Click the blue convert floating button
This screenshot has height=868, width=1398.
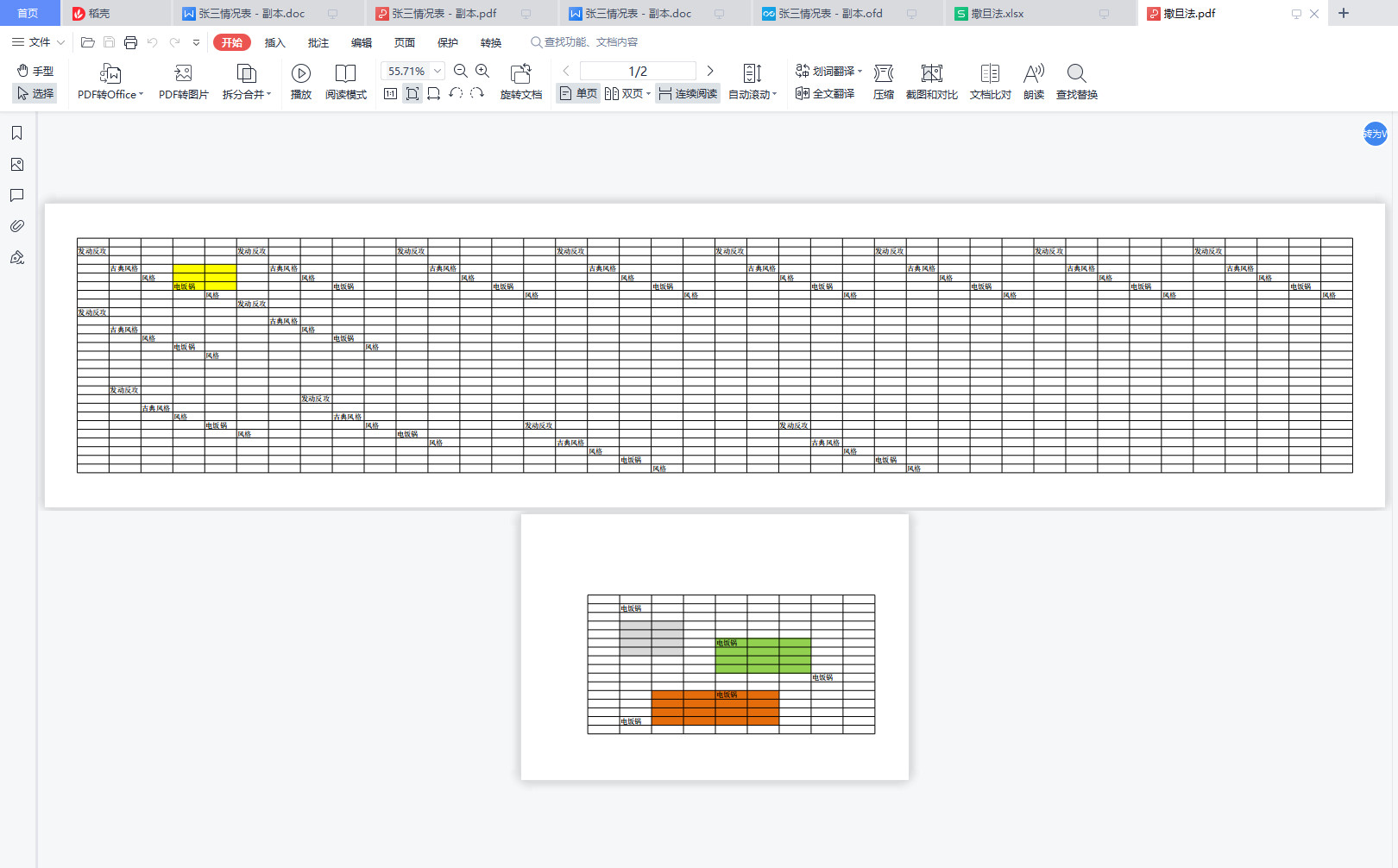click(x=1375, y=134)
